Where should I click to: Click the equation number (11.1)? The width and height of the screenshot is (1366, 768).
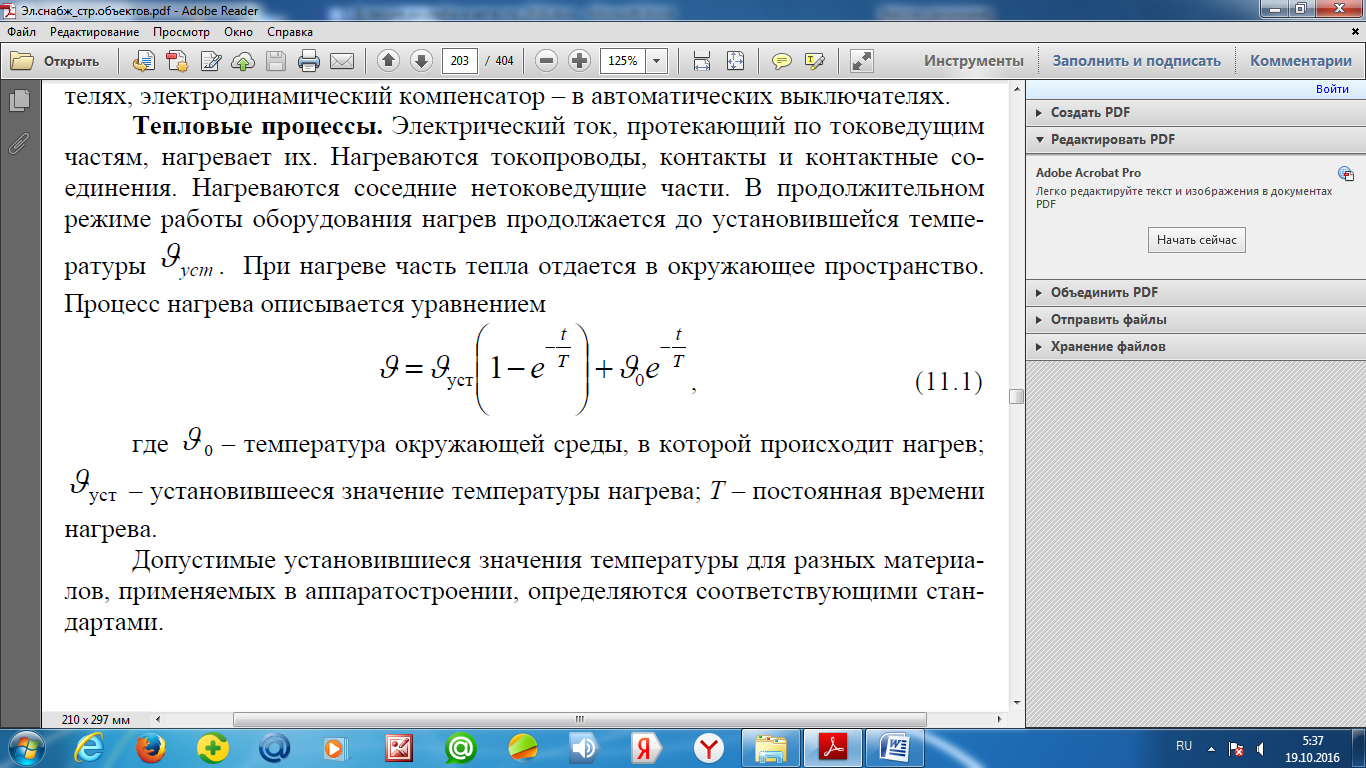click(x=949, y=382)
